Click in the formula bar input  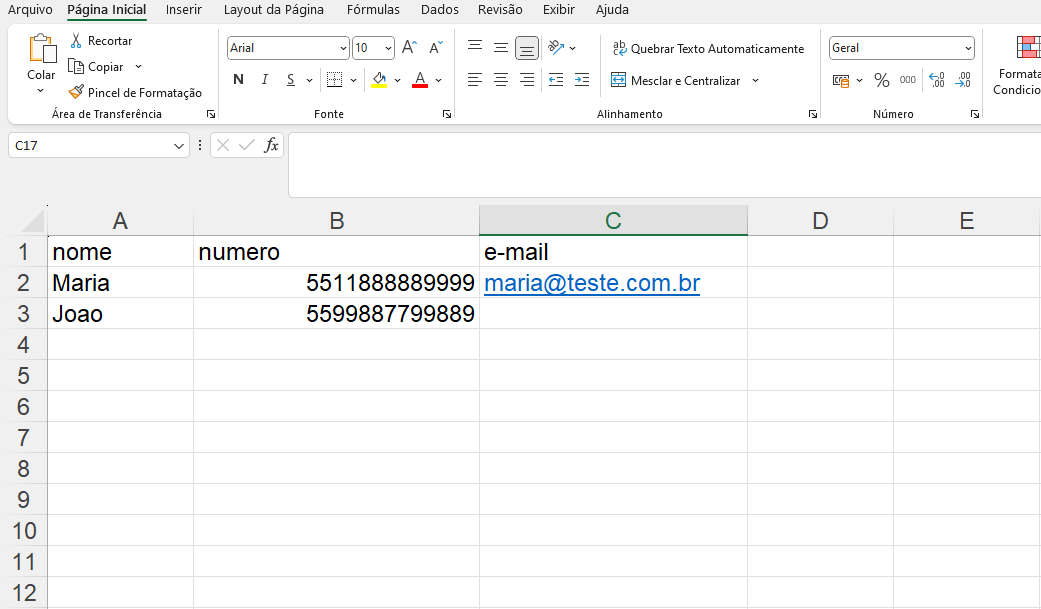(664, 165)
